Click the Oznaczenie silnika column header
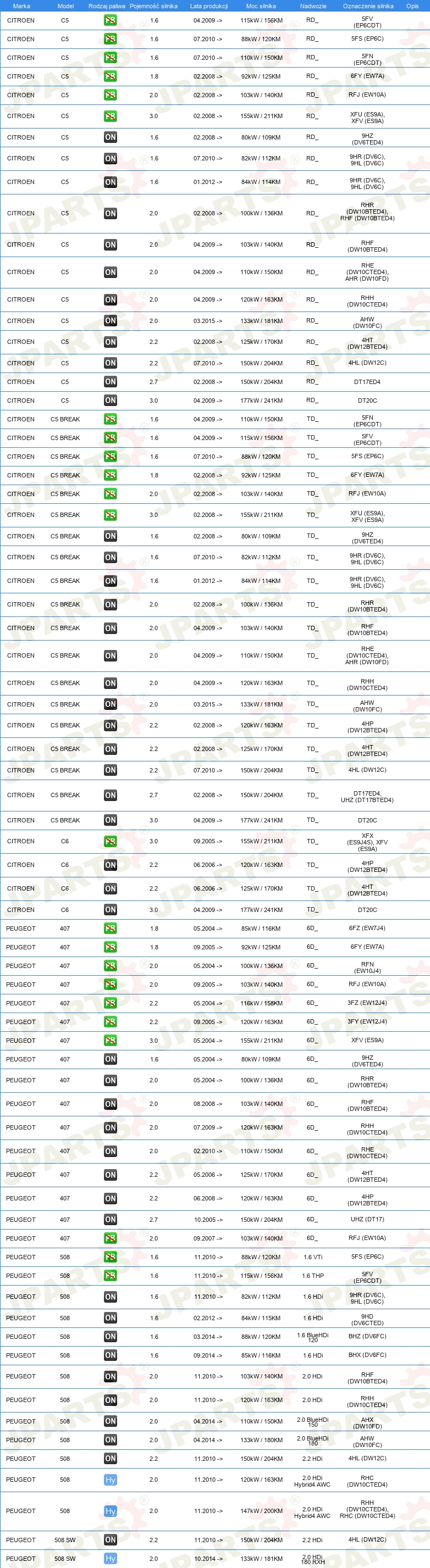 click(368, 6)
